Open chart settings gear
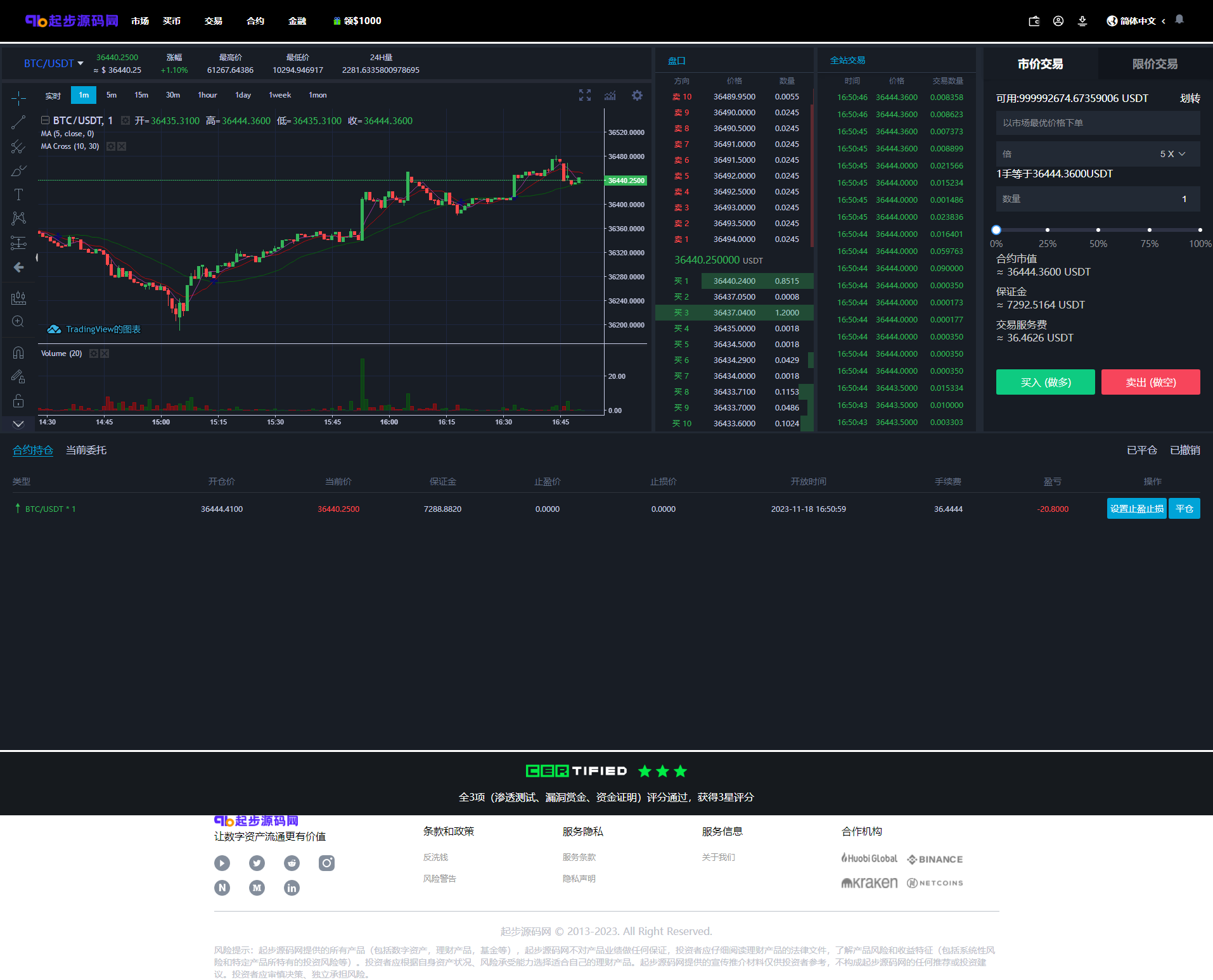 [x=637, y=95]
